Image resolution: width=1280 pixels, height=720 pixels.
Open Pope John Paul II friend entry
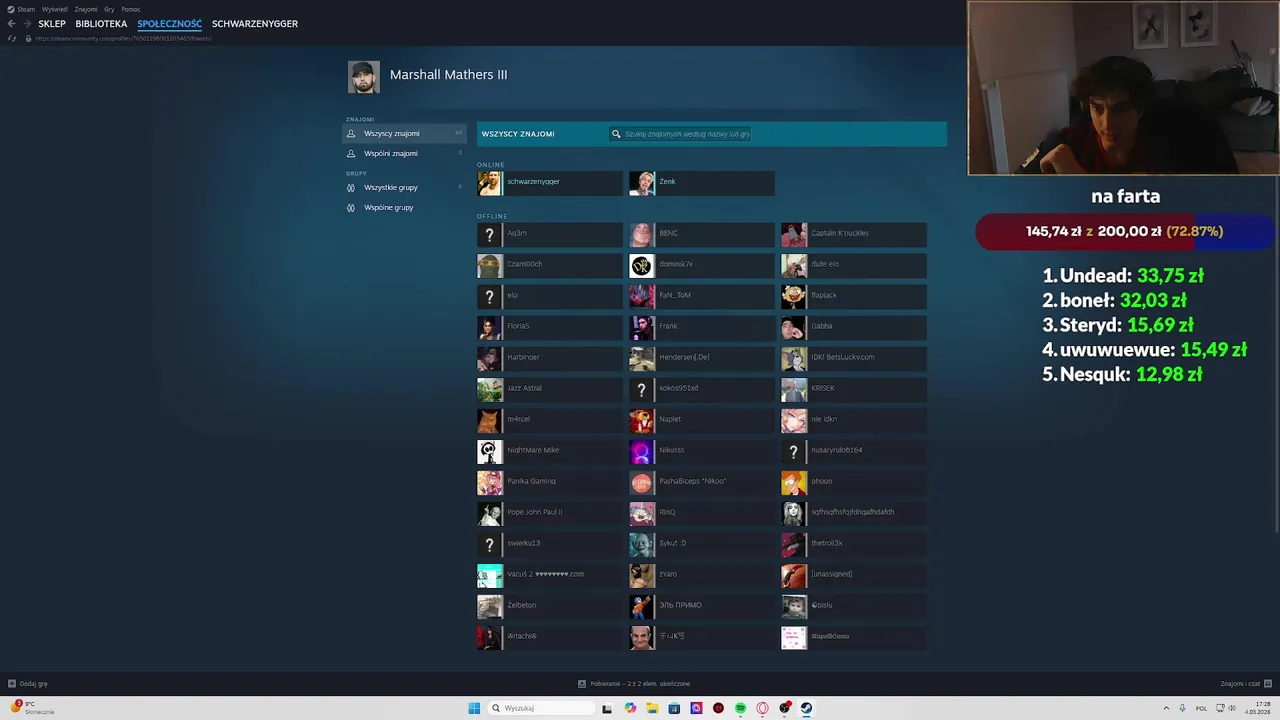tap(550, 514)
